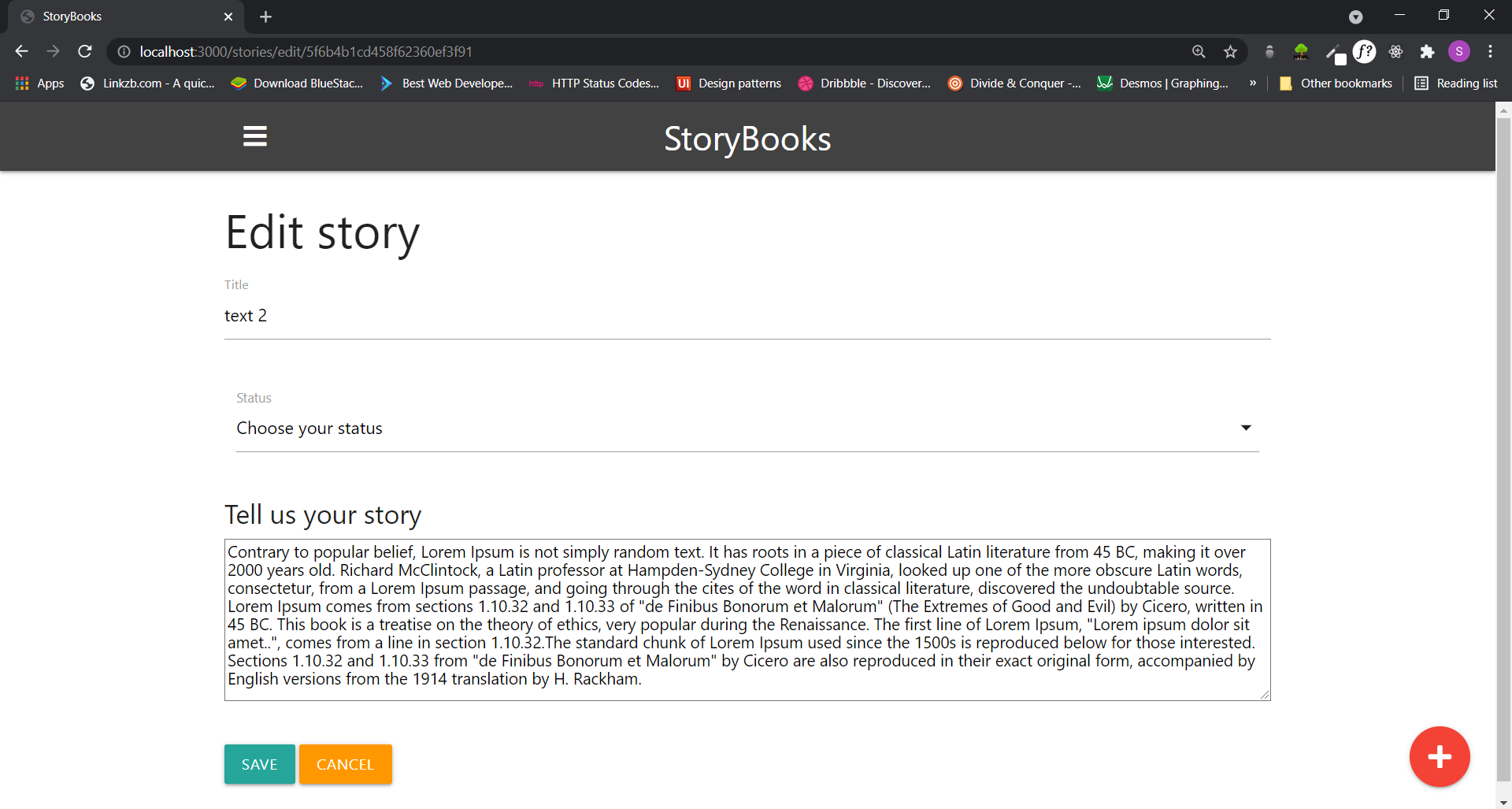
Task: Open the Best Web Developer bookmark
Action: 446,83
